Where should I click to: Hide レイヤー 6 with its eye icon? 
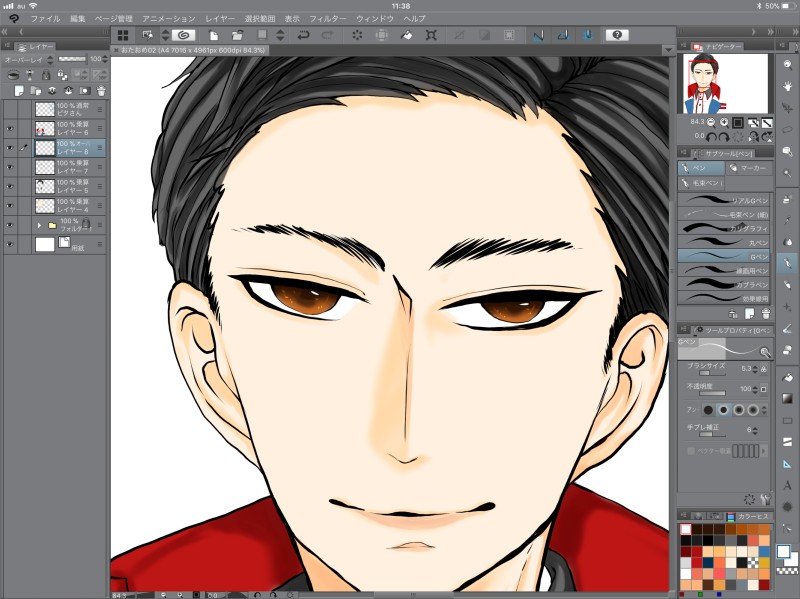(10, 128)
